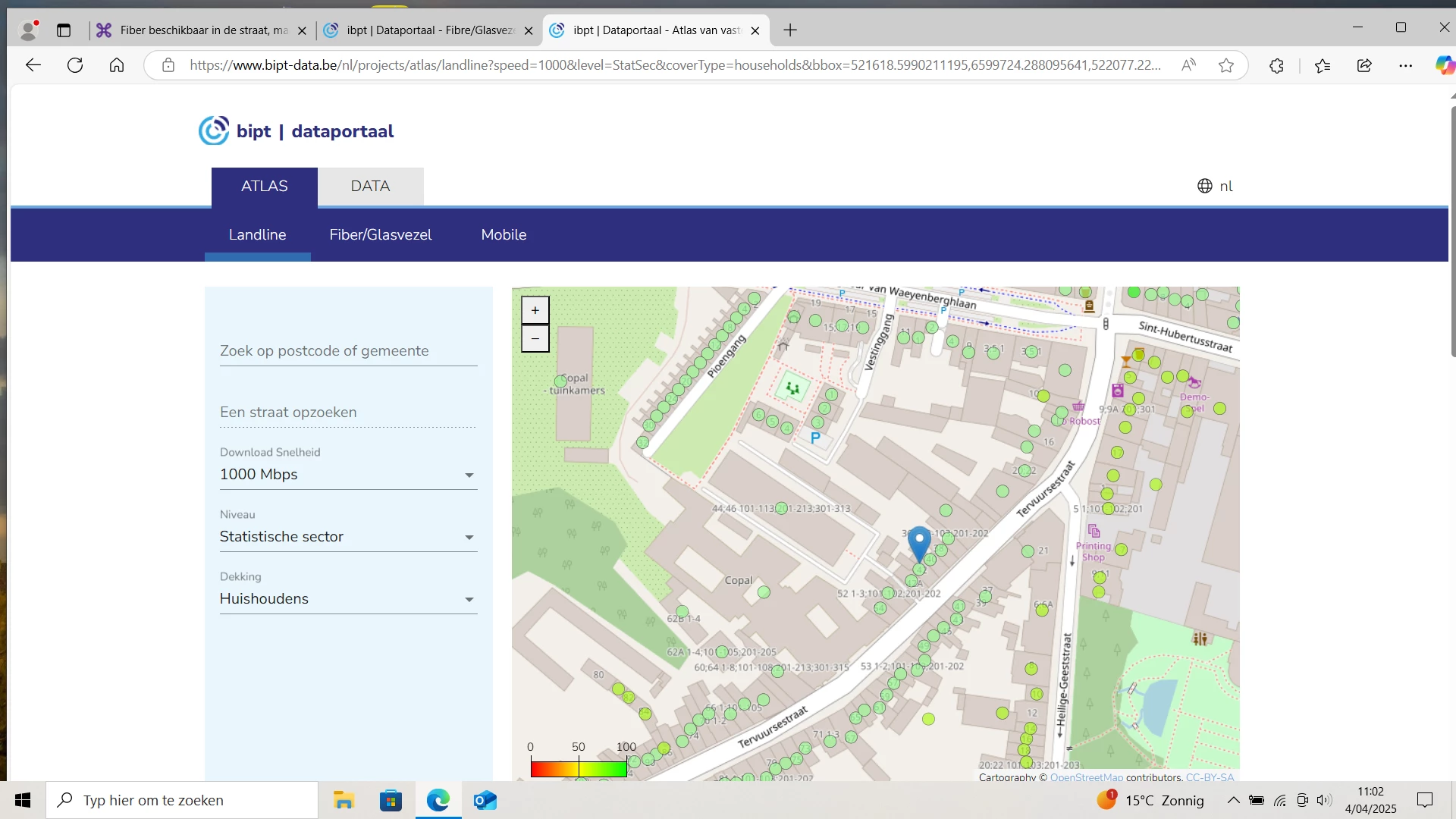Click the red-to-green coverage color legend
This screenshot has width=1456, height=819.
(579, 769)
